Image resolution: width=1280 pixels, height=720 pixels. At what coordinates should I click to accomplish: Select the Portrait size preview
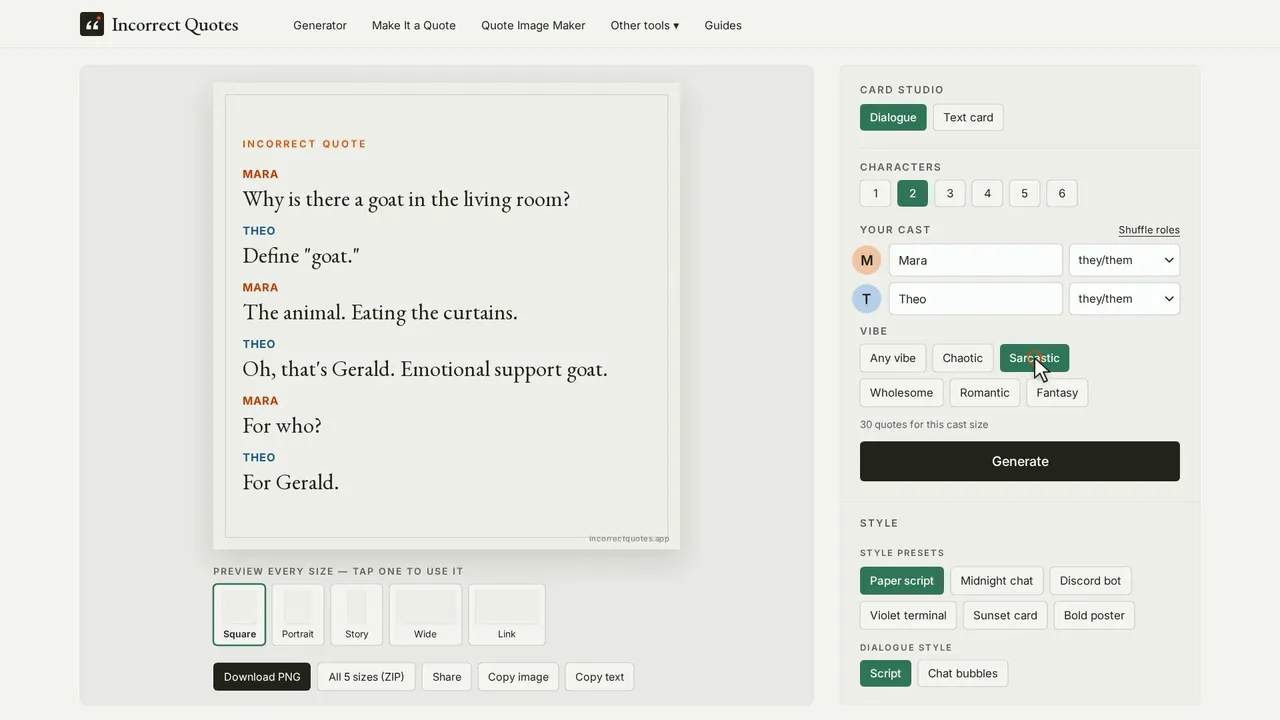pos(298,615)
